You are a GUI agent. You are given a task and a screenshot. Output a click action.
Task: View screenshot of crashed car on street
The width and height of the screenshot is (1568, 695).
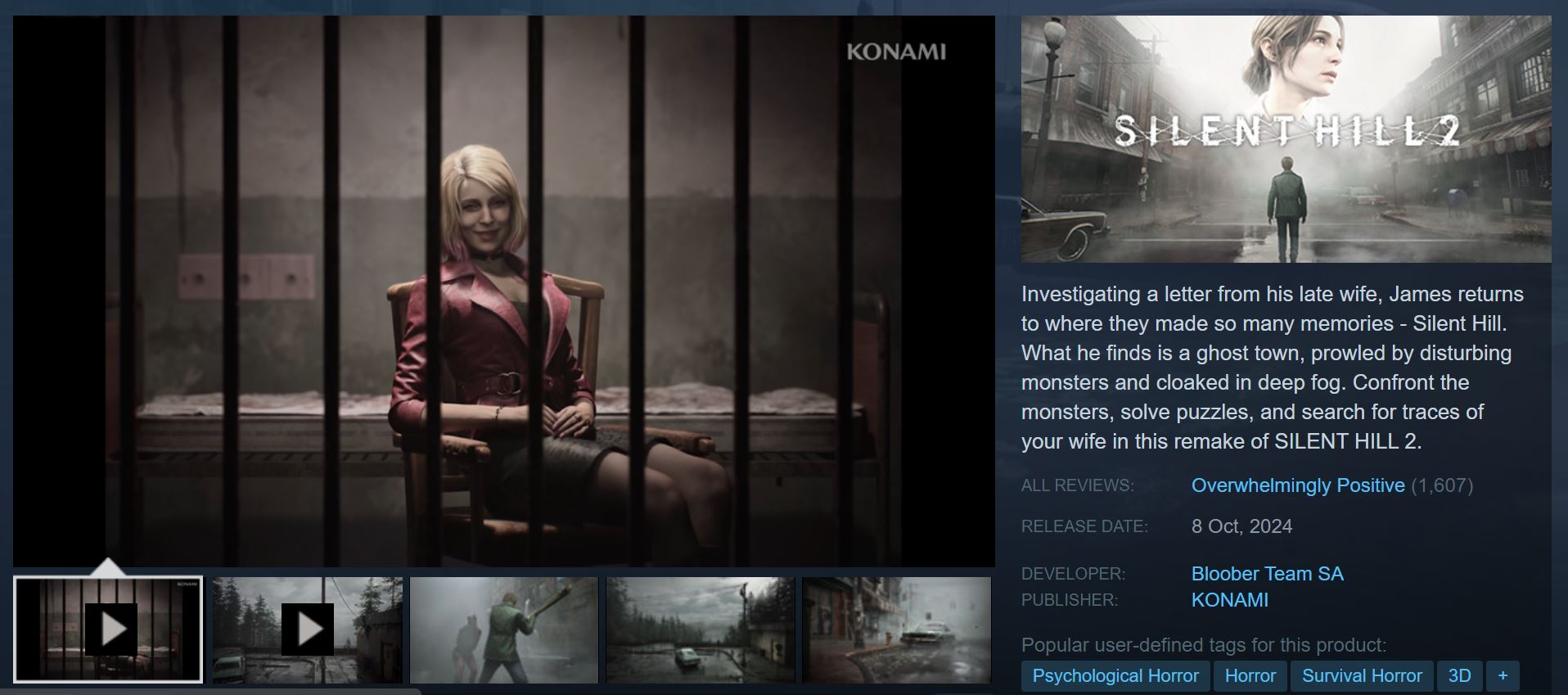(x=897, y=630)
